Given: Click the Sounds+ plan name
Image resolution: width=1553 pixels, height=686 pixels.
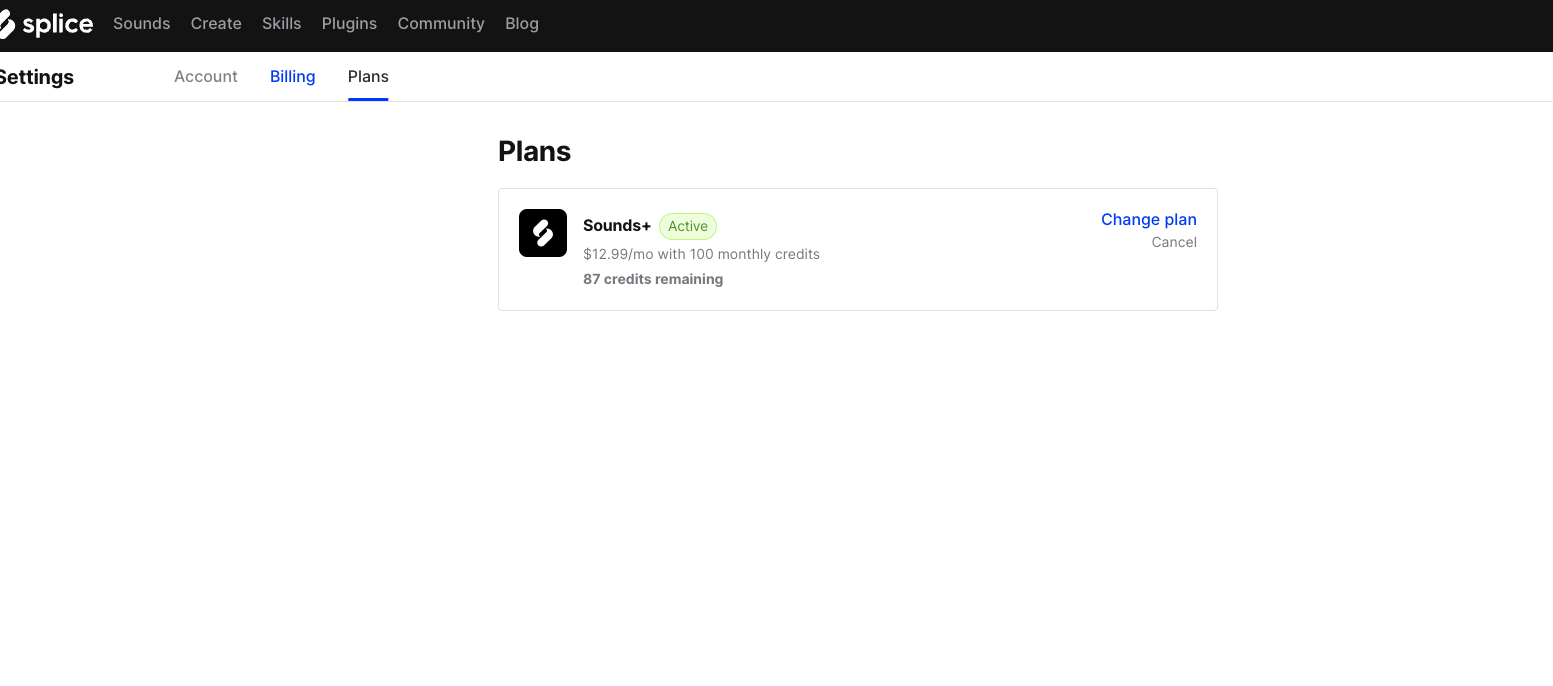Looking at the screenshot, I should tap(617, 226).
